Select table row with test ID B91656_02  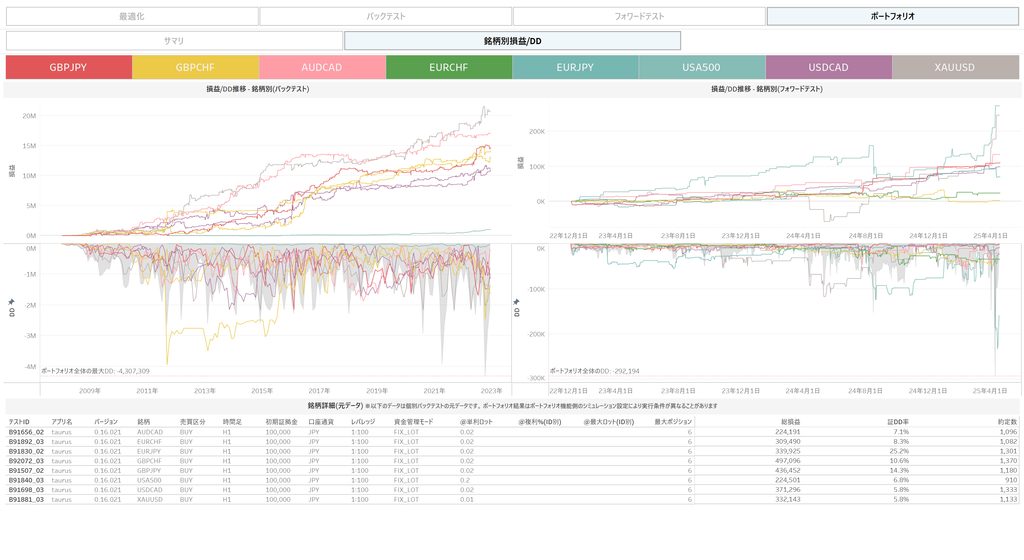tap(26, 432)
